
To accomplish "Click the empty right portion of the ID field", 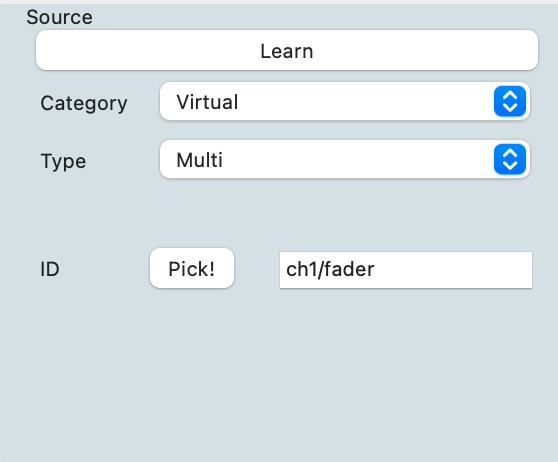I will [456, 270].
